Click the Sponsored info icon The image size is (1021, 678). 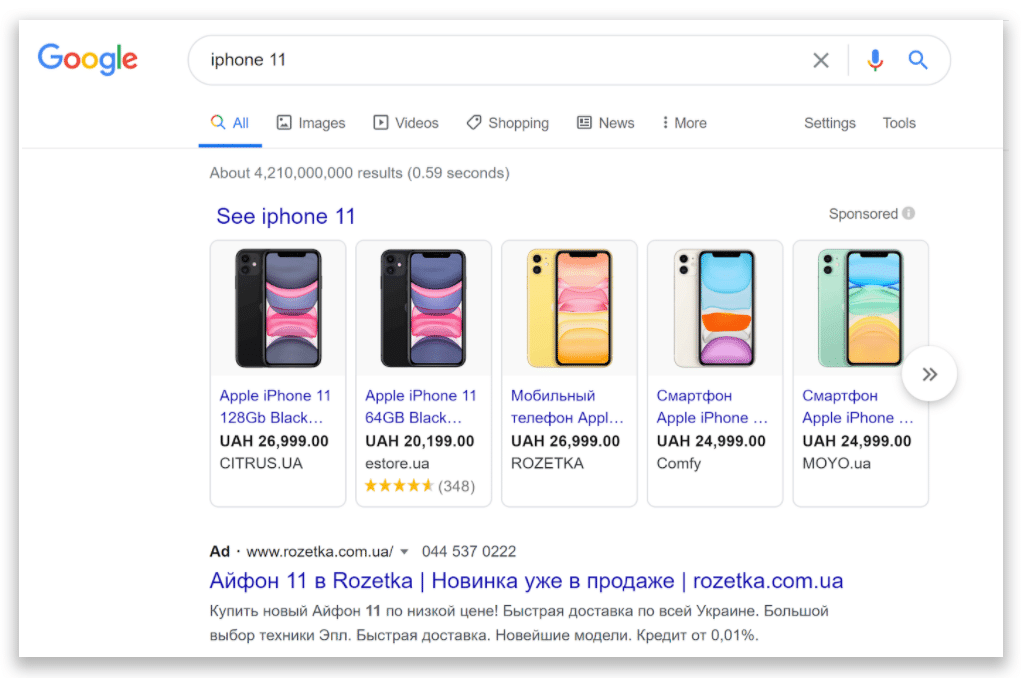pyautogui.click(x=908, y=214)
